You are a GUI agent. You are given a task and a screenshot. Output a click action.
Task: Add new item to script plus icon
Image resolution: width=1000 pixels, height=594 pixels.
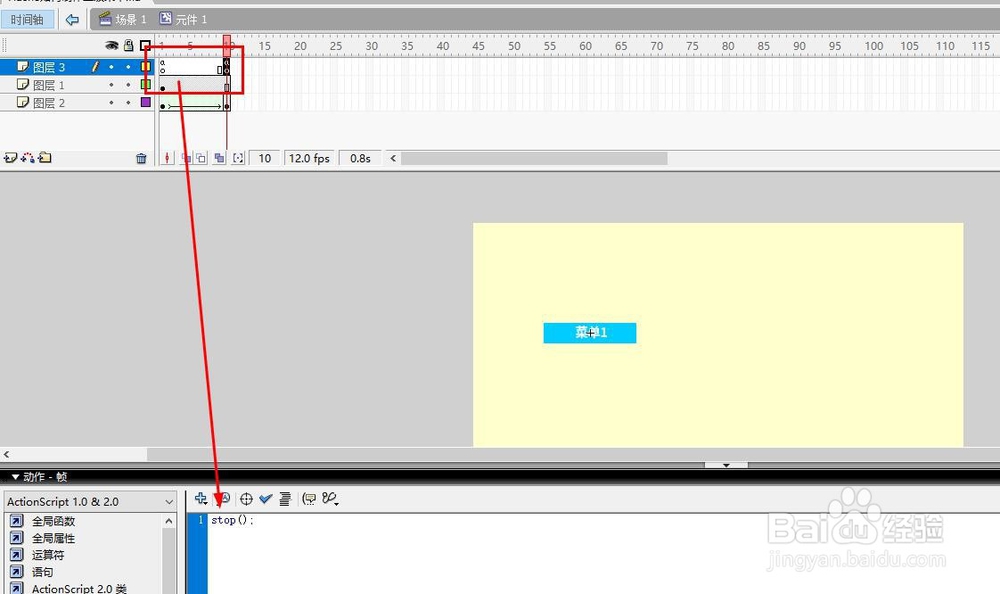(x=201, y=498)
